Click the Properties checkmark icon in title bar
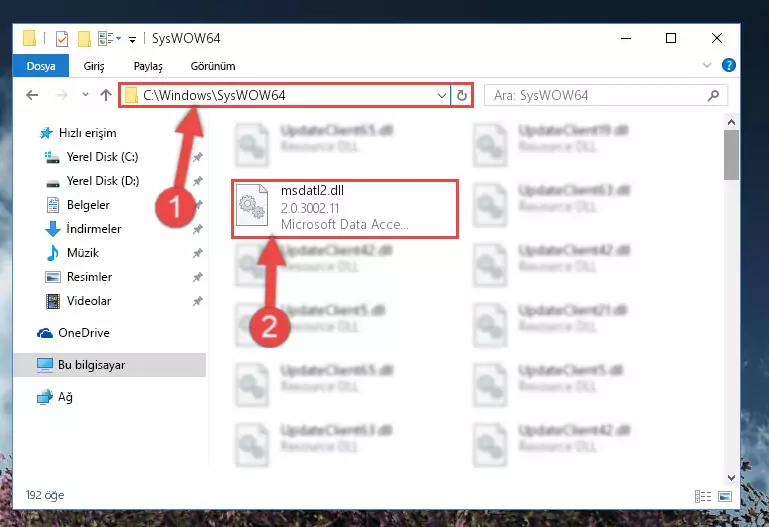 (62, 38)
